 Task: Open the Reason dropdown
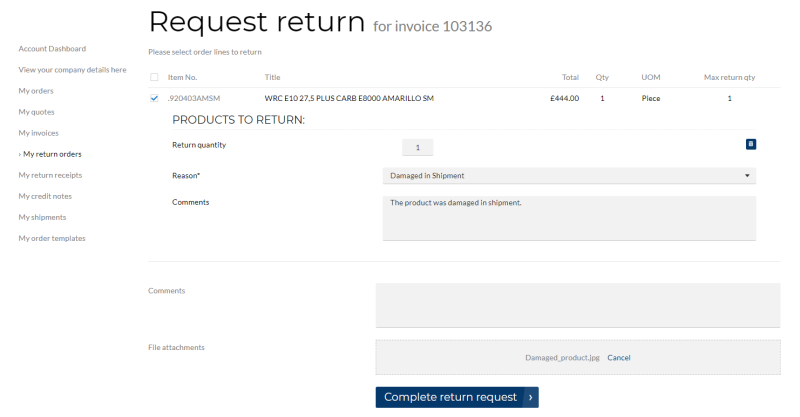click(x=569, y=176)
